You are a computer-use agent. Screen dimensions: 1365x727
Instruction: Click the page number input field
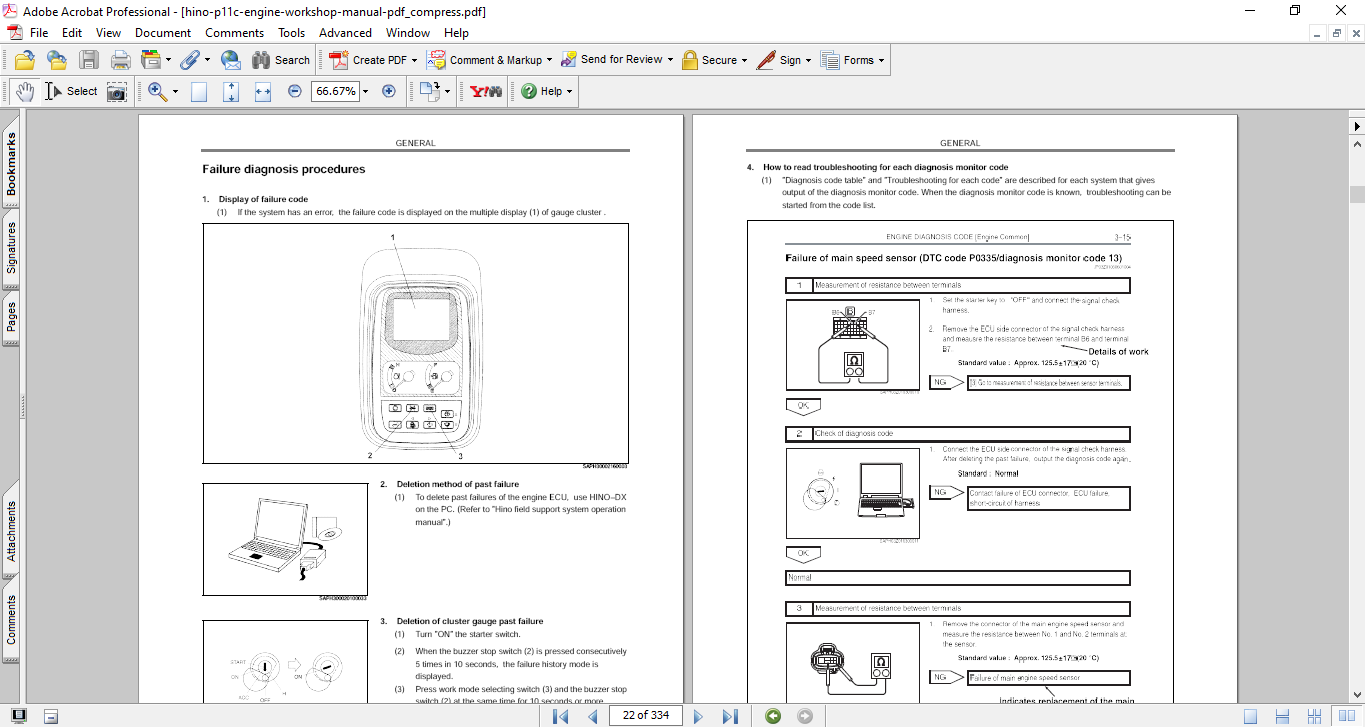click(x=646, y=715)
